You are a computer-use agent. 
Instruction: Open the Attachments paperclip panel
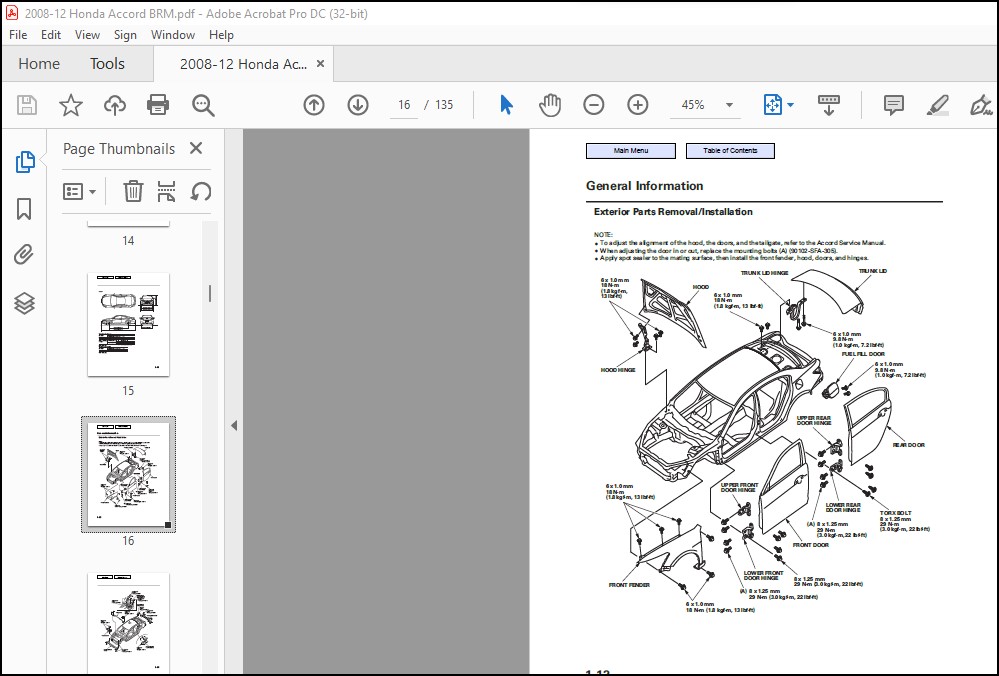tap(24, 255)
